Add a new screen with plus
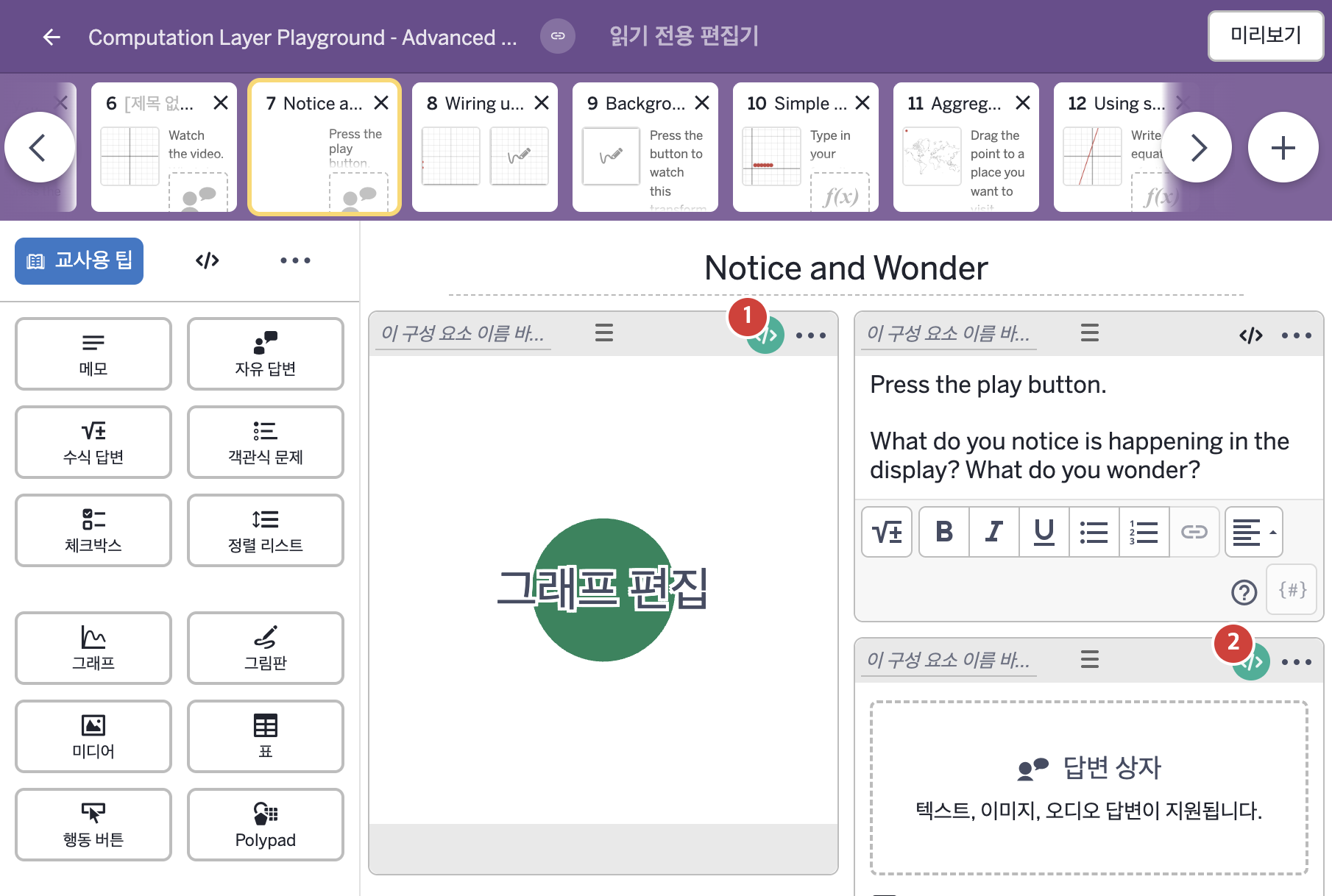This screenshot has width=1332, height=896. 1283,148
